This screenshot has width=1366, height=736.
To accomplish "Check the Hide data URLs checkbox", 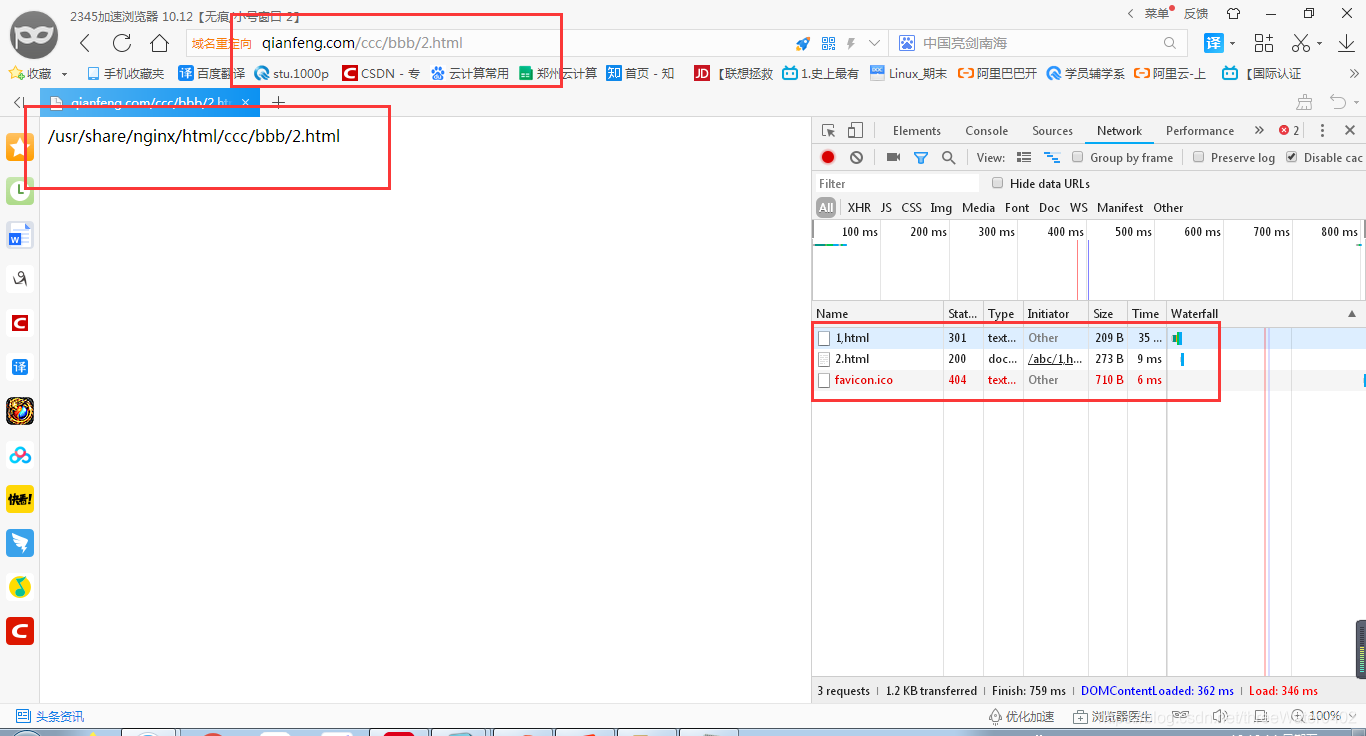I will tap(997, 183).
